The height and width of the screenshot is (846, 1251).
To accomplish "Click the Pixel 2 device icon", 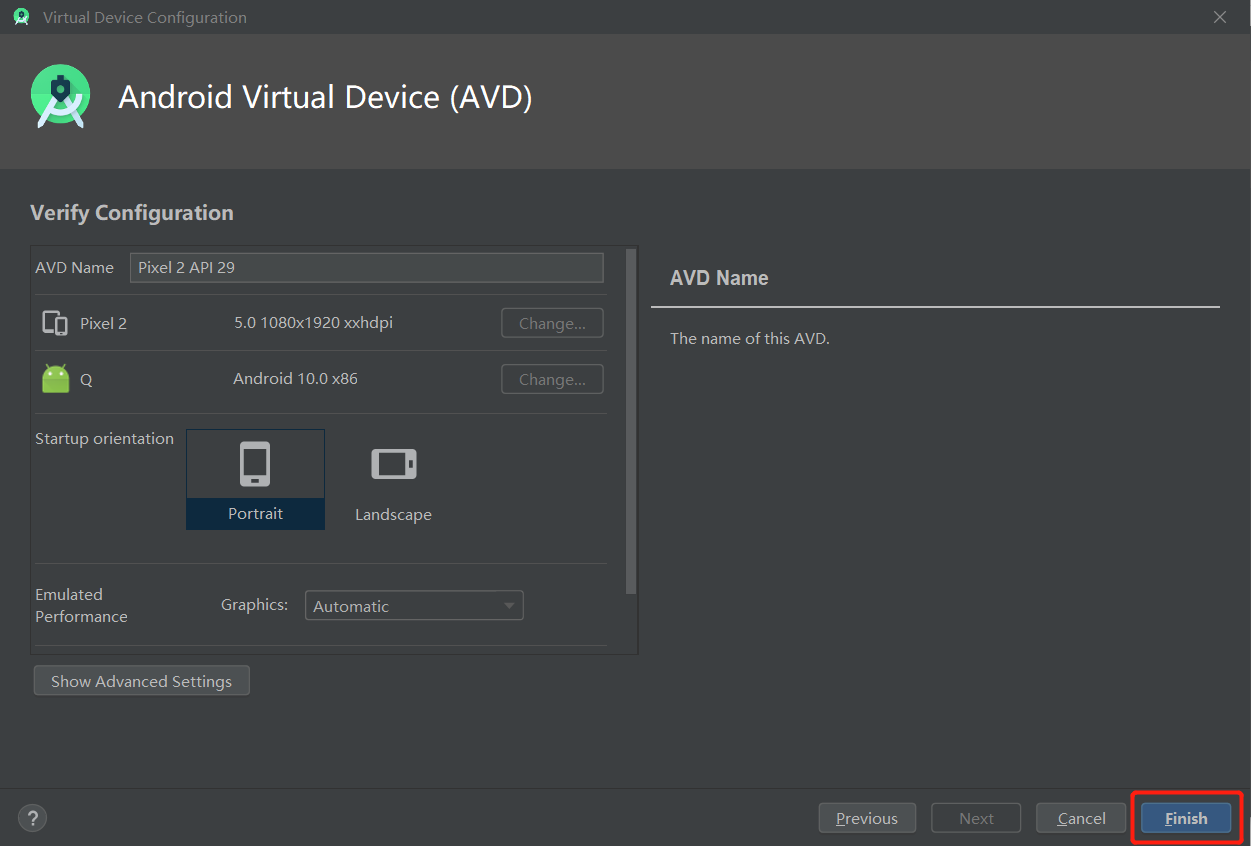I will [x=55, y=323].
